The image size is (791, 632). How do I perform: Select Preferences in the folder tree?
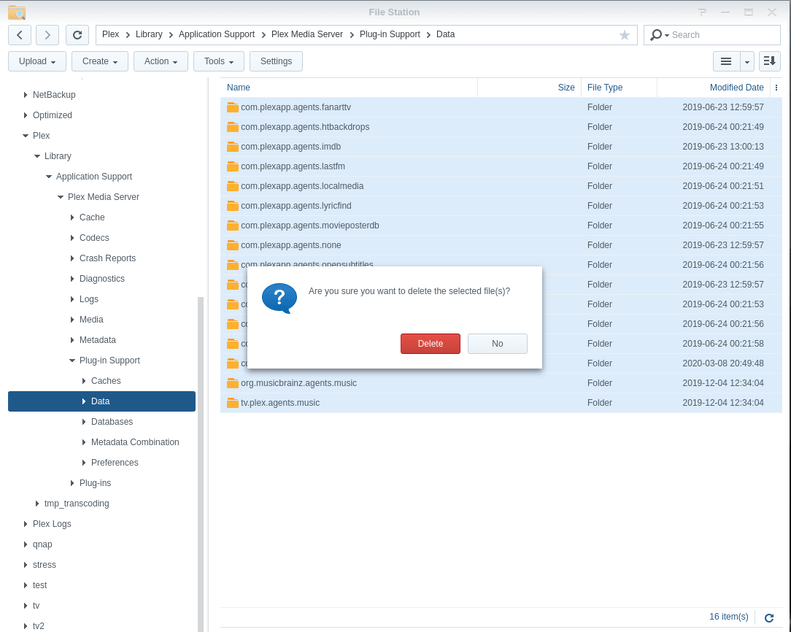coord(115,463)
